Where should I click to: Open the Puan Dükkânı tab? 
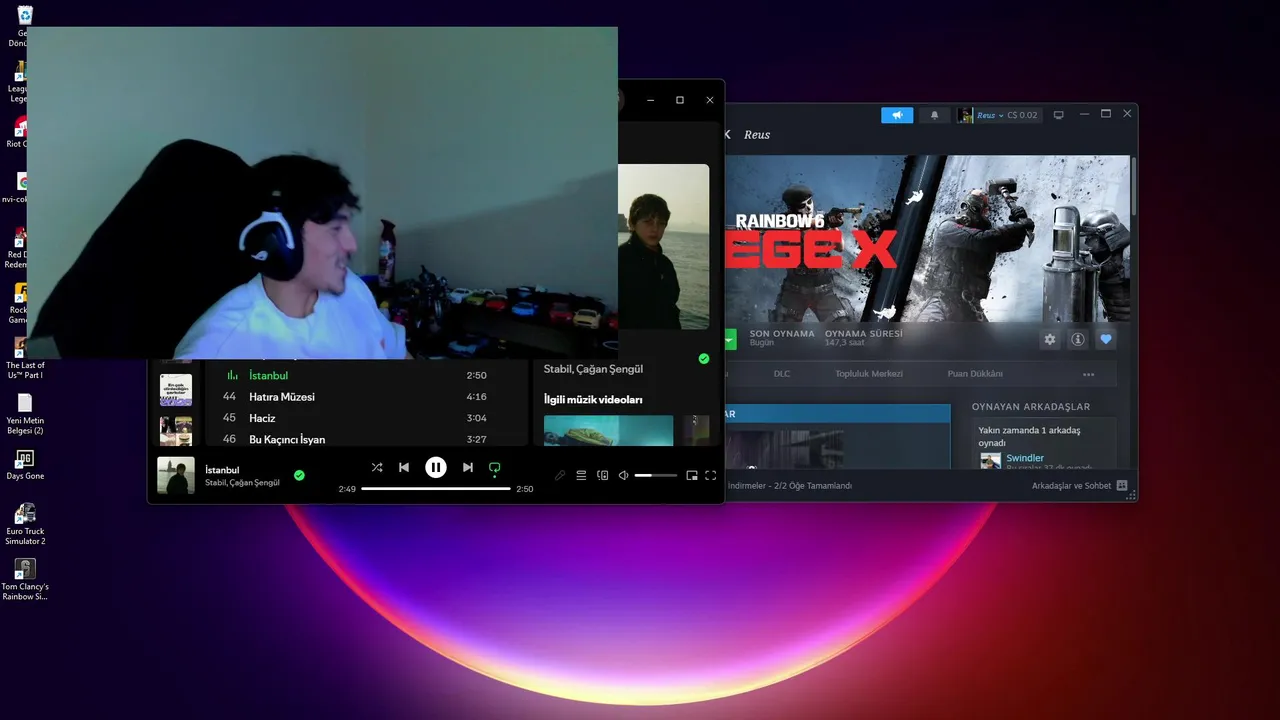975,374
